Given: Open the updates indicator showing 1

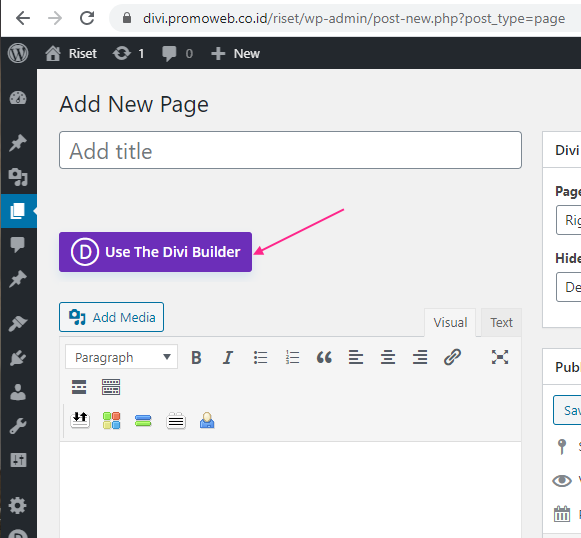Looking at the screenshot, I should coord(128,53).
